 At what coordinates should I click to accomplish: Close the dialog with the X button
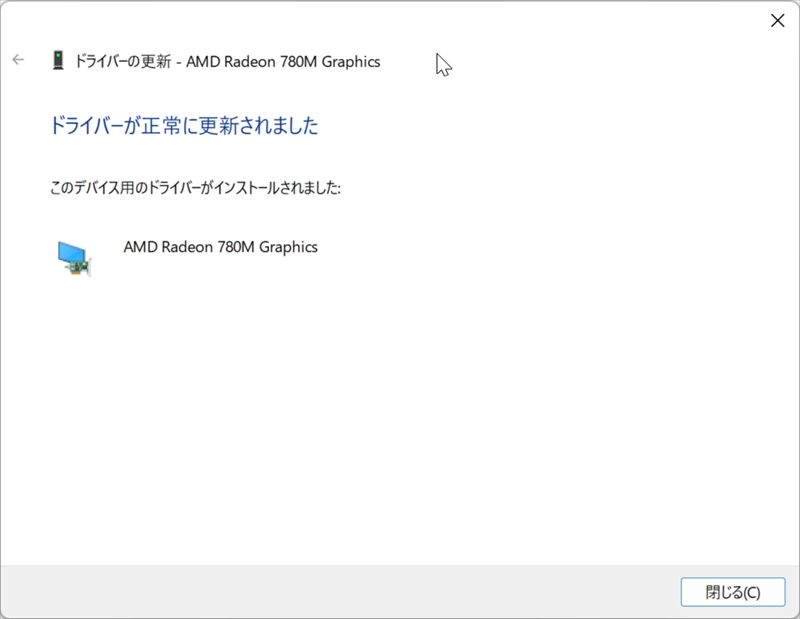point(778,20)
